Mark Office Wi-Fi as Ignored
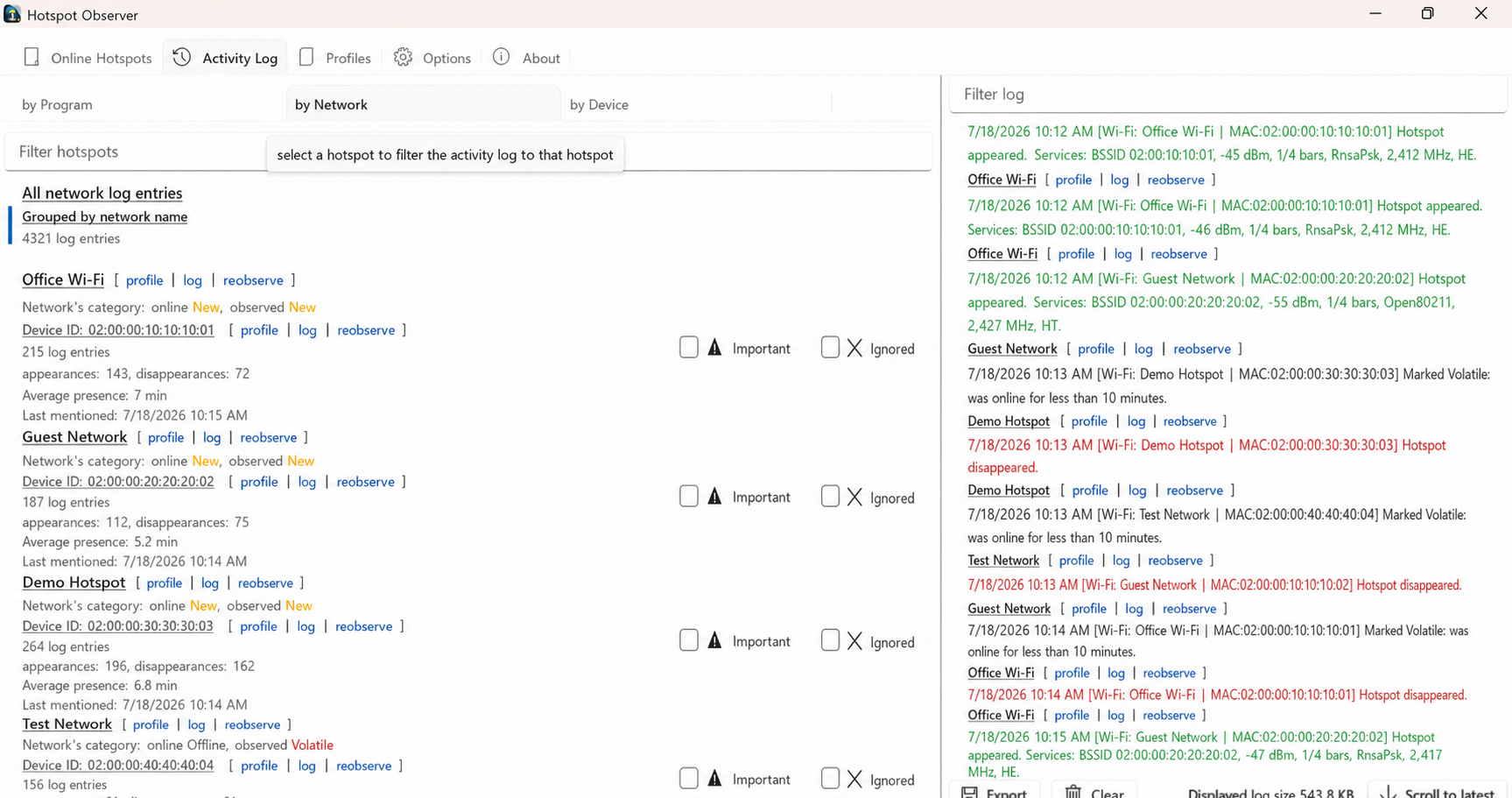The height and width of the screenshot is (798, 1512). (830, 348)
